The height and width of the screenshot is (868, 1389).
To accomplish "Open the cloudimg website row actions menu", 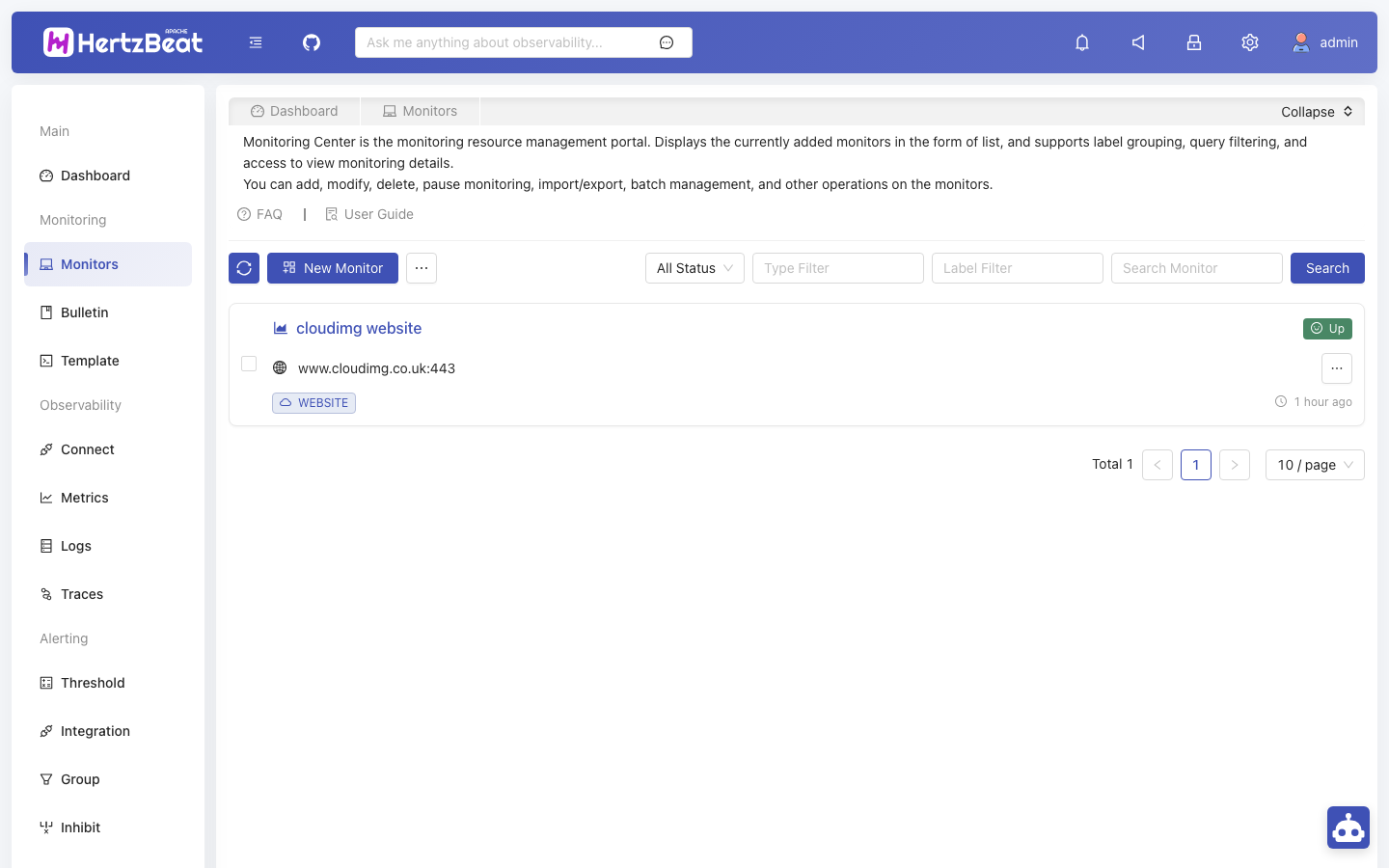I will pos(1337,368).
